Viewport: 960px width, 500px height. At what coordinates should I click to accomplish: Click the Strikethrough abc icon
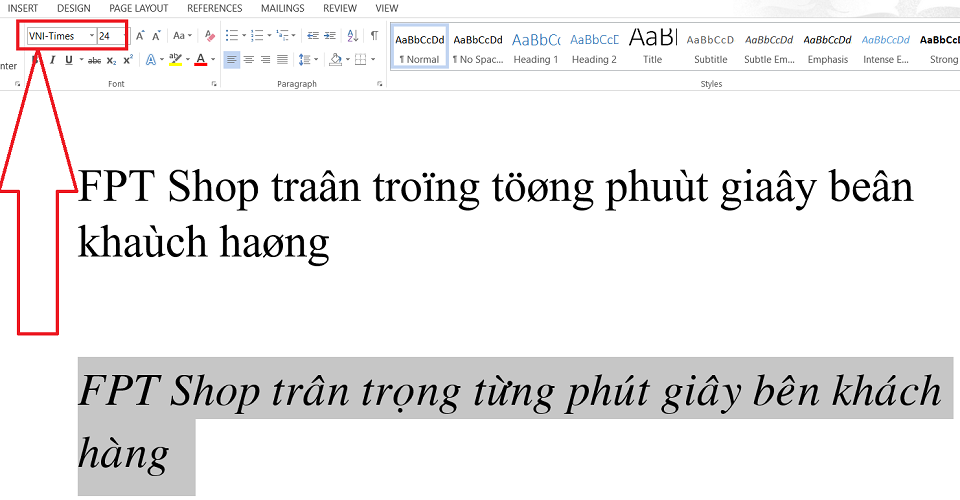point(94,60)
